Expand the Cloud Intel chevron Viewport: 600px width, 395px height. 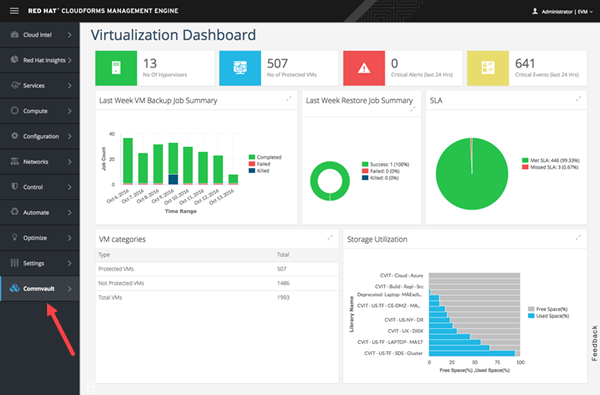[x=70, y=35]
